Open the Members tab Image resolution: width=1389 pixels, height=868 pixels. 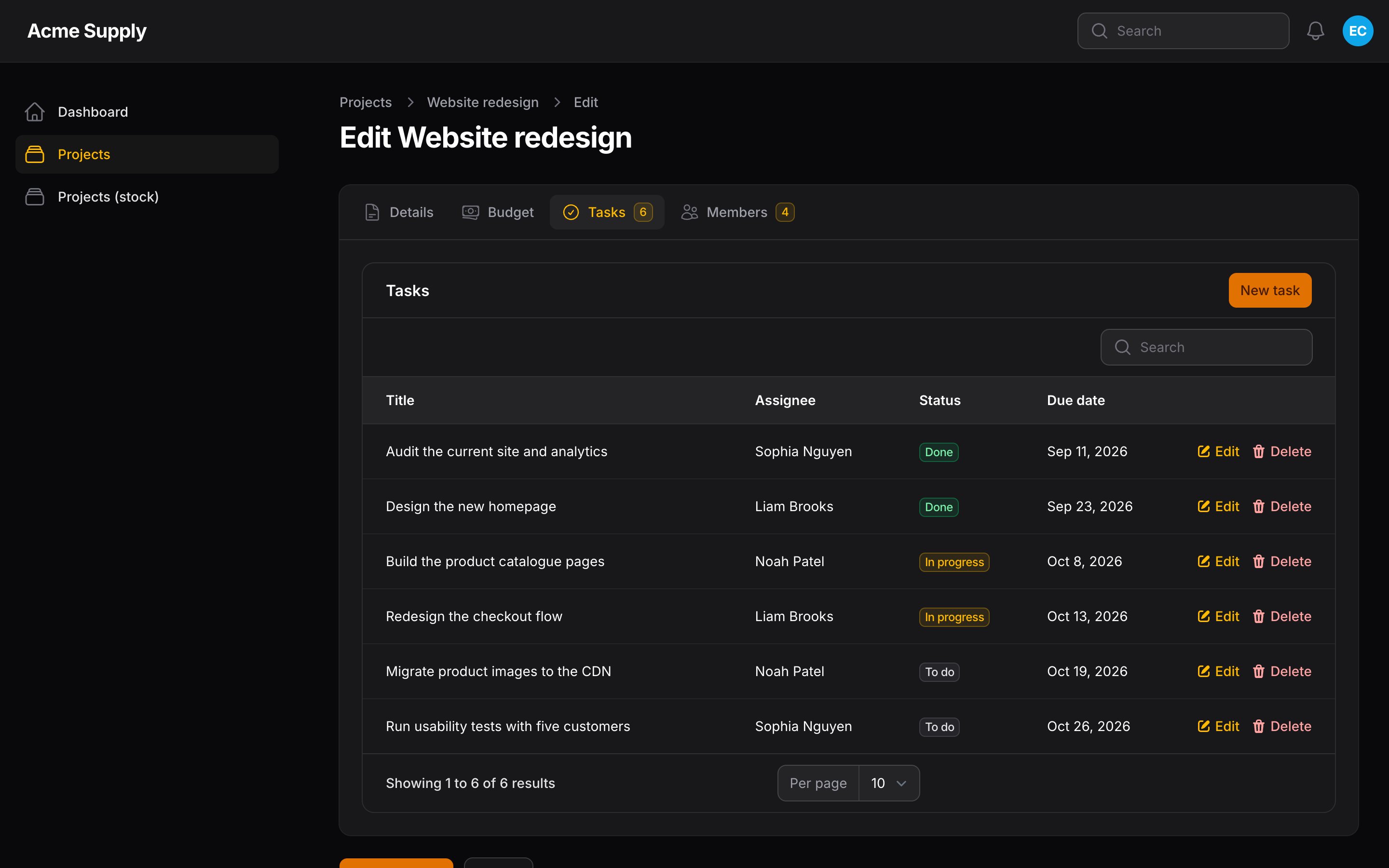pyautogui.click(x=737, y=212)
